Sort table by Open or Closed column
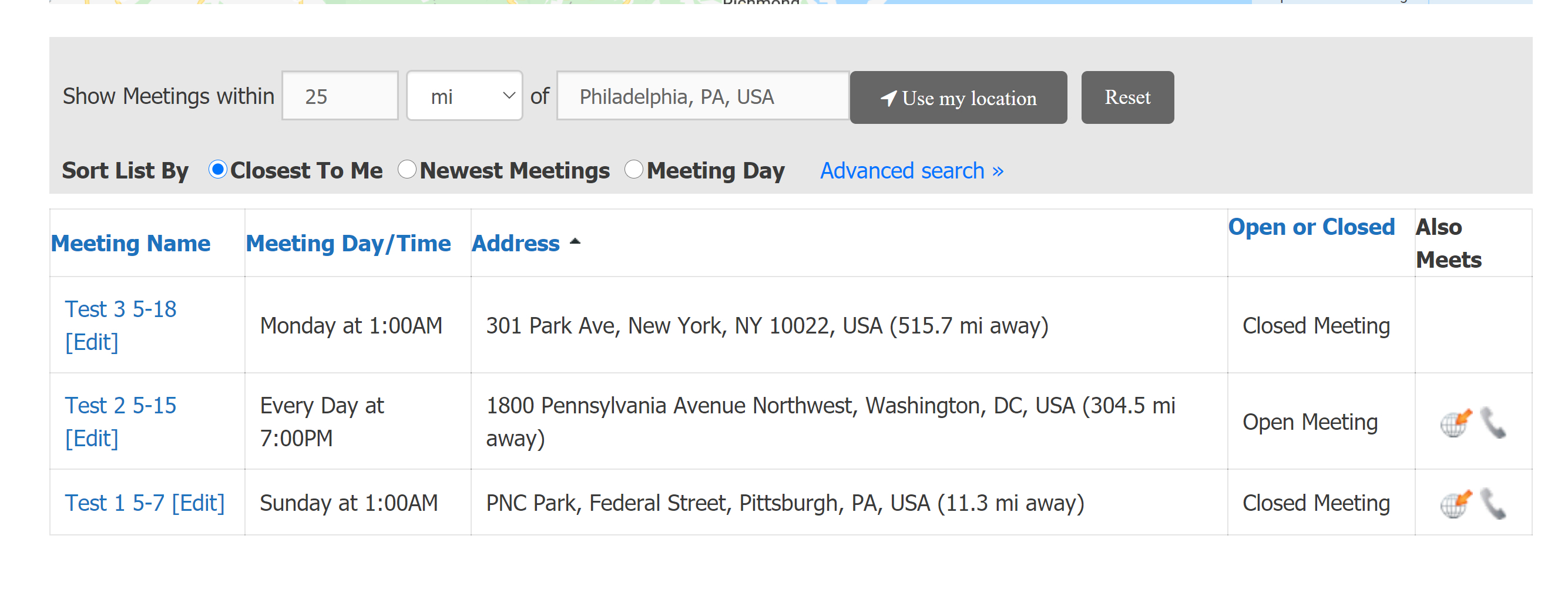Viewport: 1568px width, 603px height. [1311, 227]
